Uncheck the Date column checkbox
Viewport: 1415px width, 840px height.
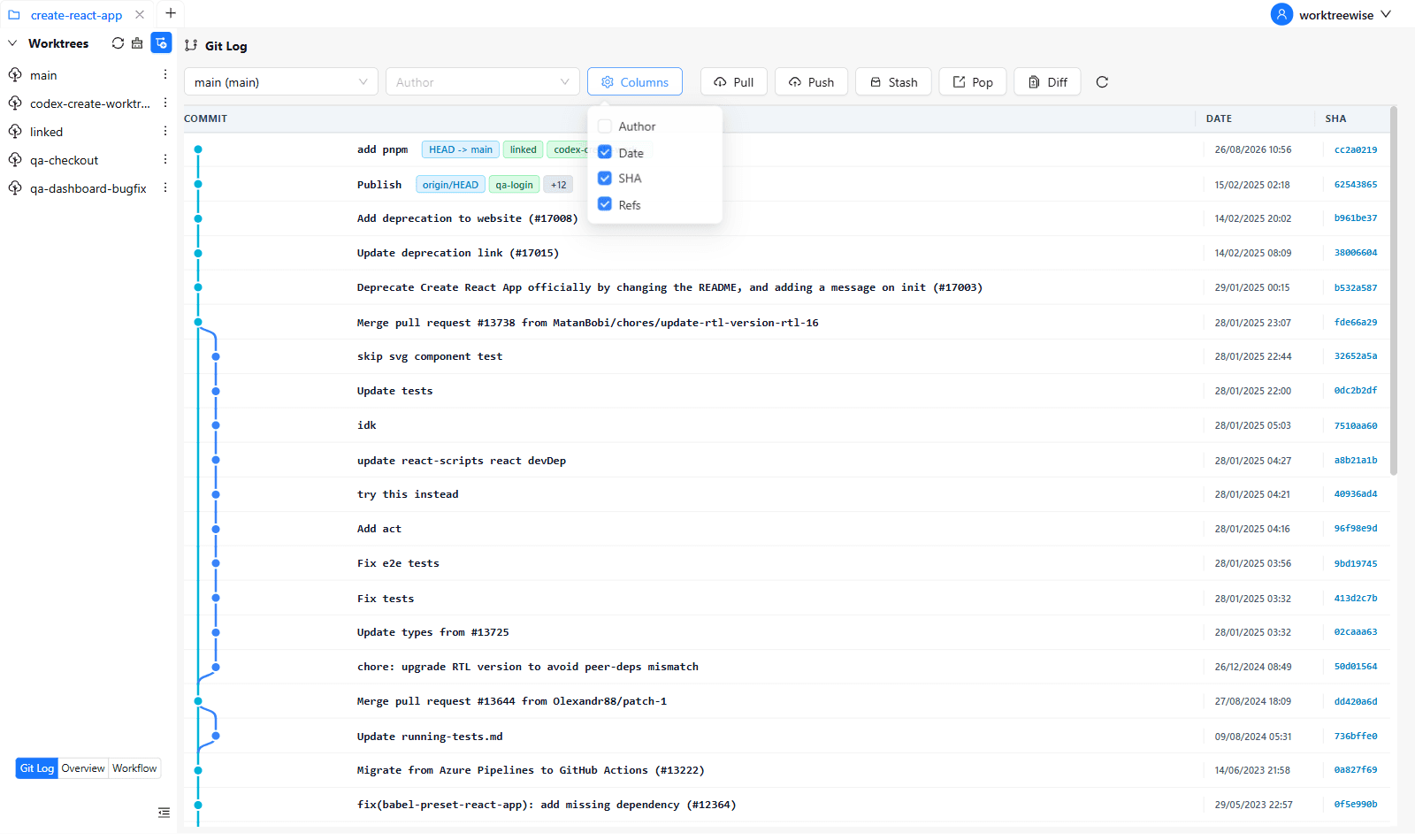click(605, 152)
